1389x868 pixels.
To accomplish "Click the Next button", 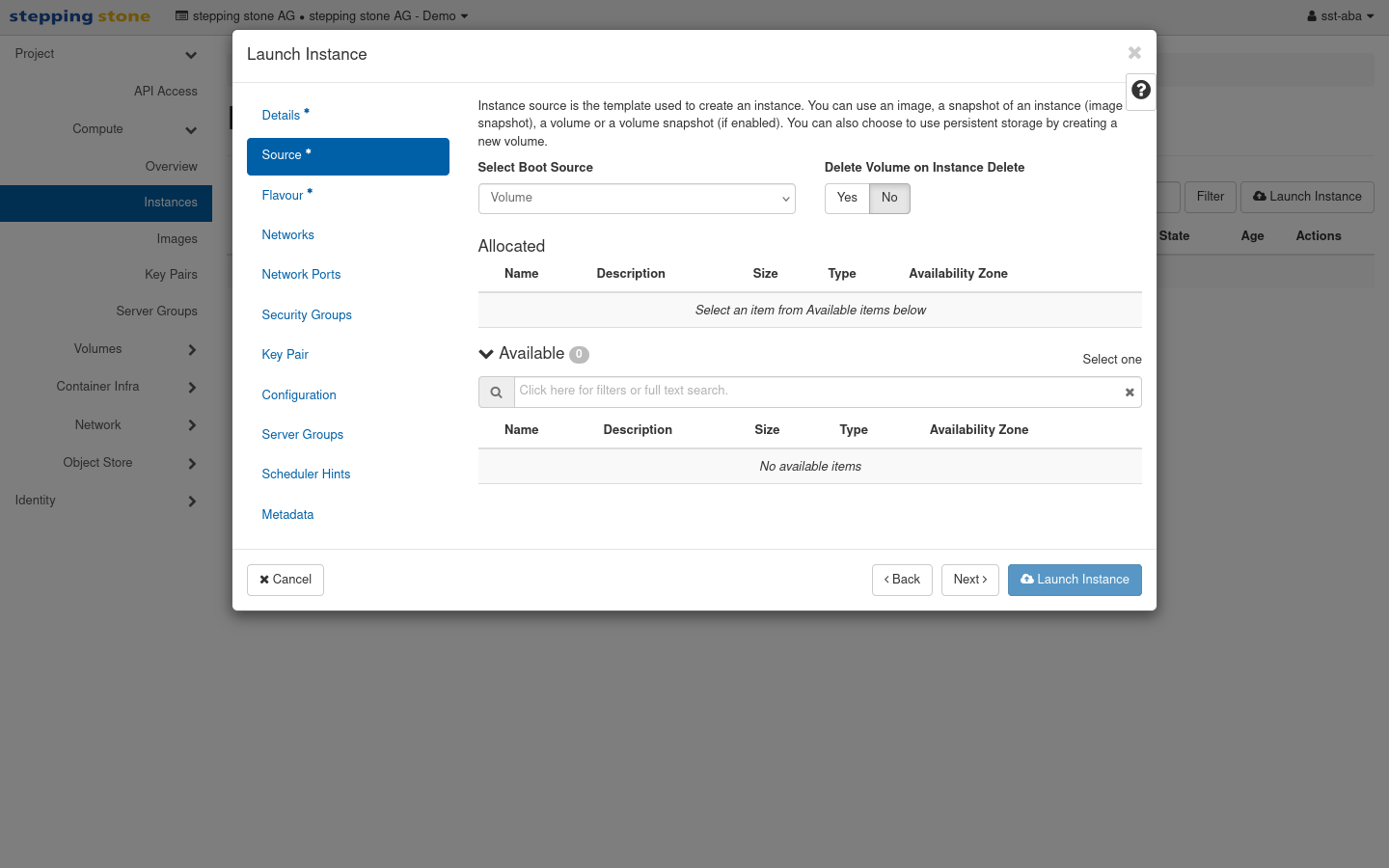I will [970, 580].
